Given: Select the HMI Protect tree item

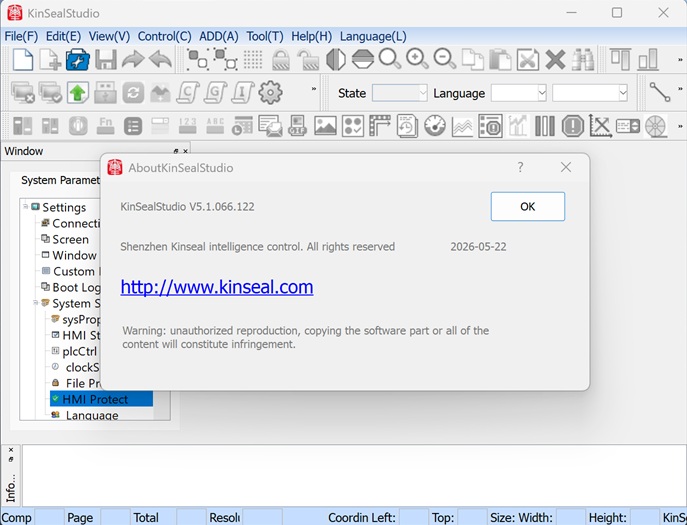Looking at the screenshot, I should (101, 399).
